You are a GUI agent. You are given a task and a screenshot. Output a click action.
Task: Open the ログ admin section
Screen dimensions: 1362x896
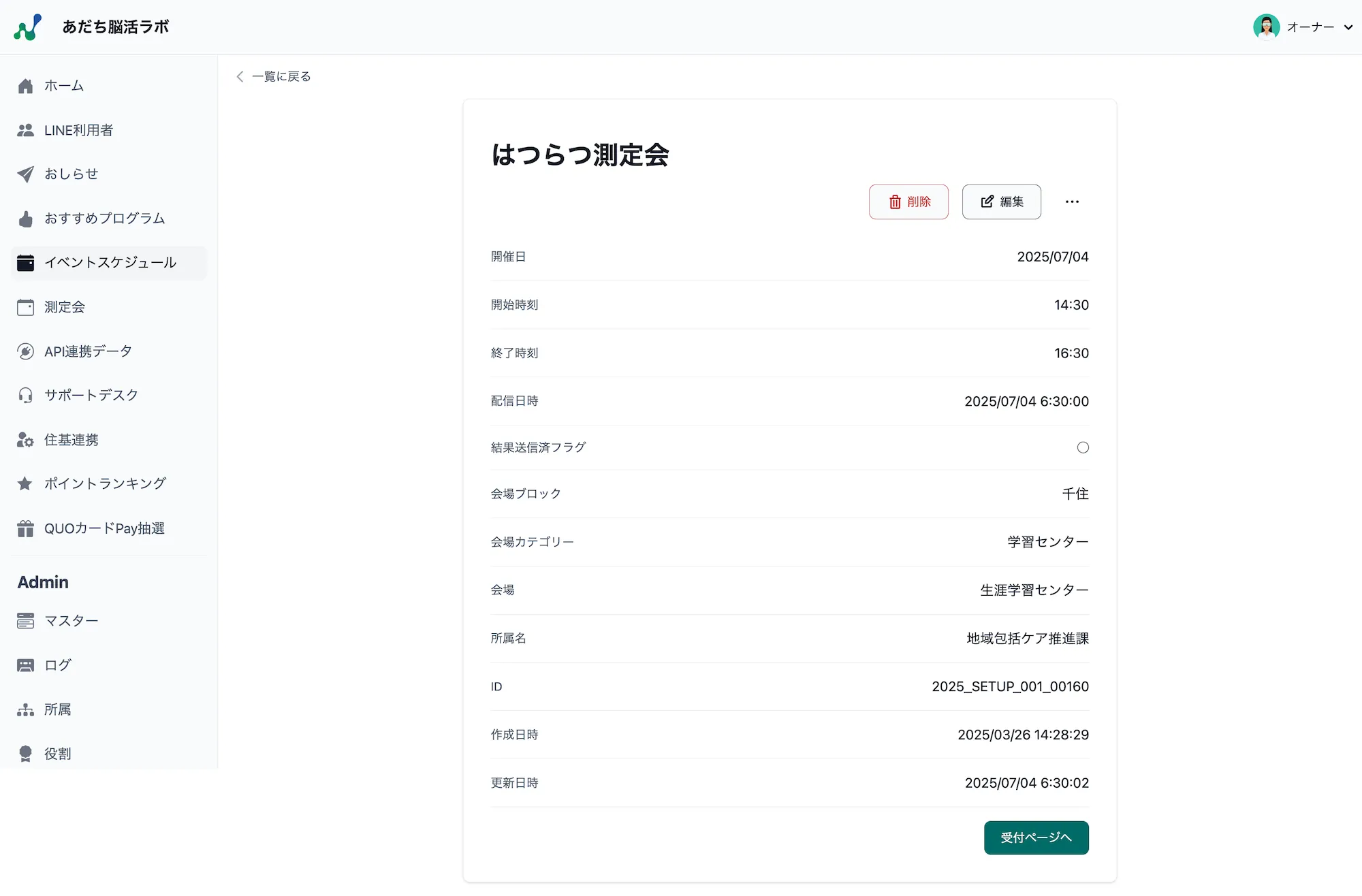(x=56, y=665)
